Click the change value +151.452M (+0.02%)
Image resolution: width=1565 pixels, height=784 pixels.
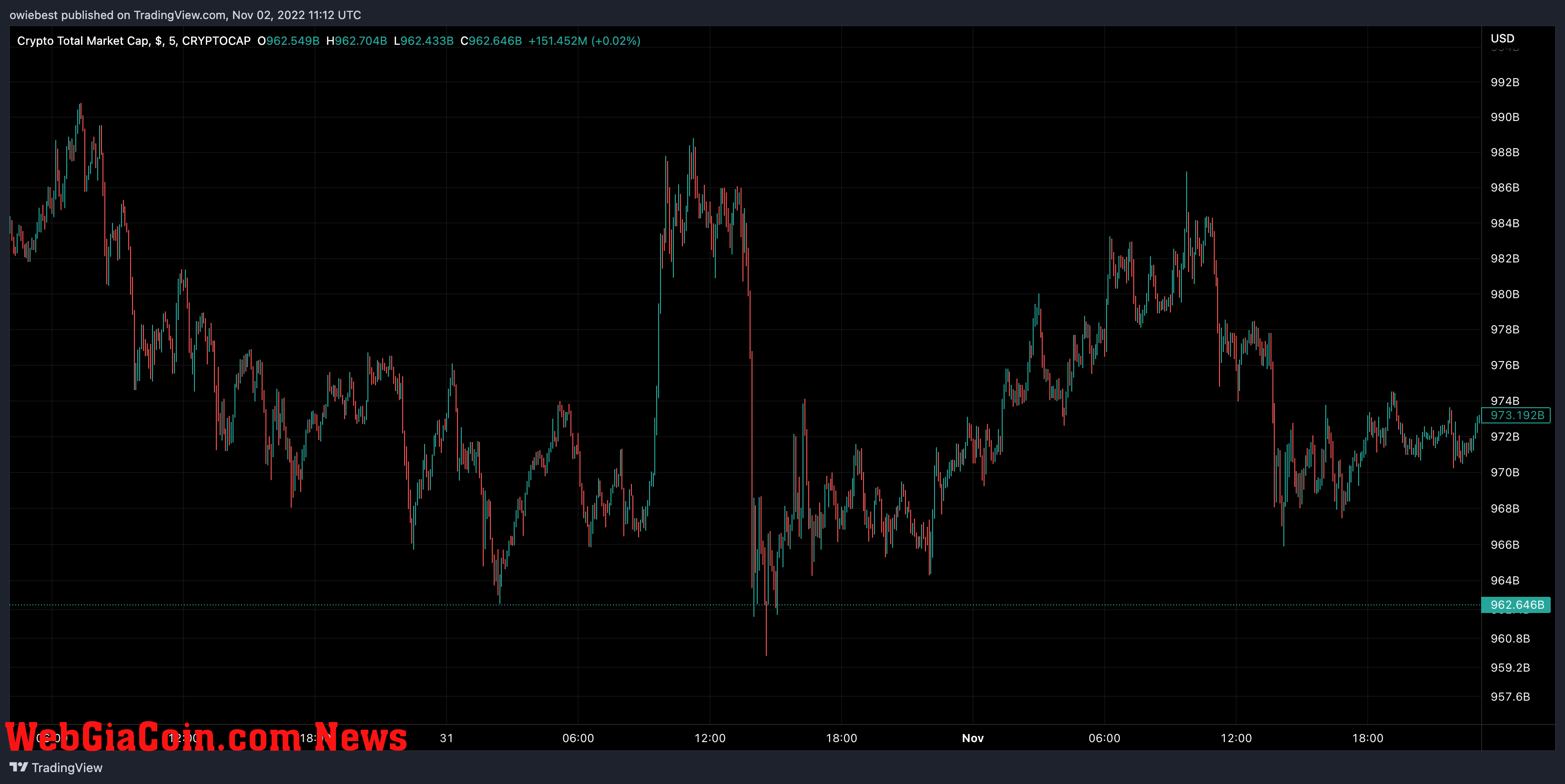coord(584,40)
